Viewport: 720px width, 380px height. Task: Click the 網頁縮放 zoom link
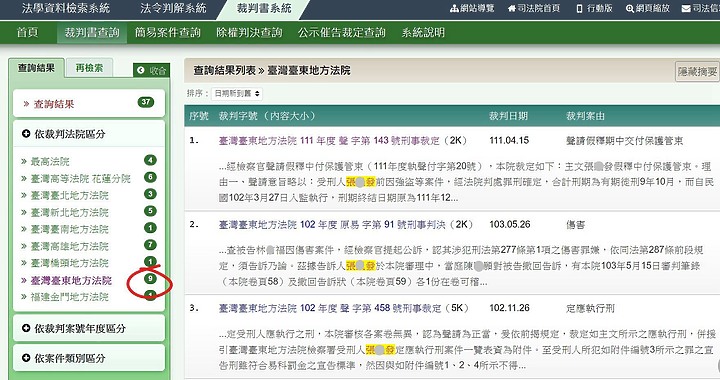pyautogui.click(x=648, y=8)
